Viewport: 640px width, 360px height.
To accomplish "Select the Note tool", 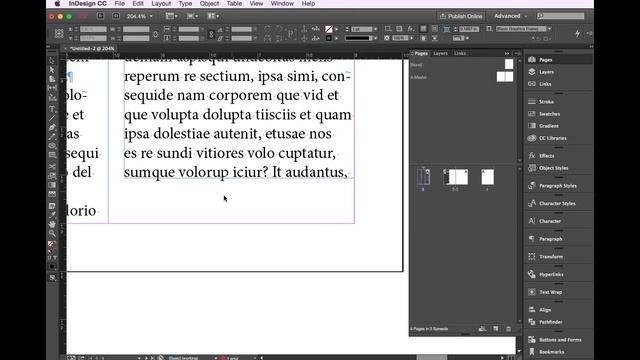I will pyautogui.click(x=52, y=206).
